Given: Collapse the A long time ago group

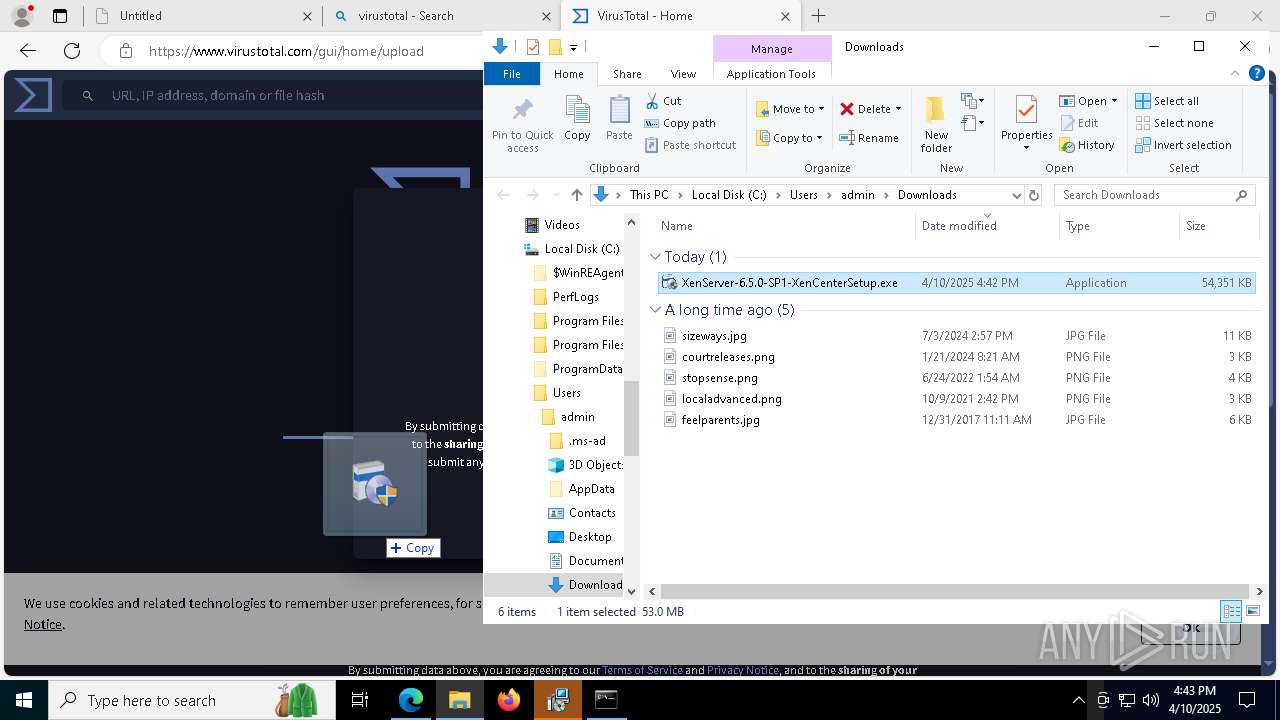Looking at the screenshot, I should pyautogui.click(x=655, y=310).
